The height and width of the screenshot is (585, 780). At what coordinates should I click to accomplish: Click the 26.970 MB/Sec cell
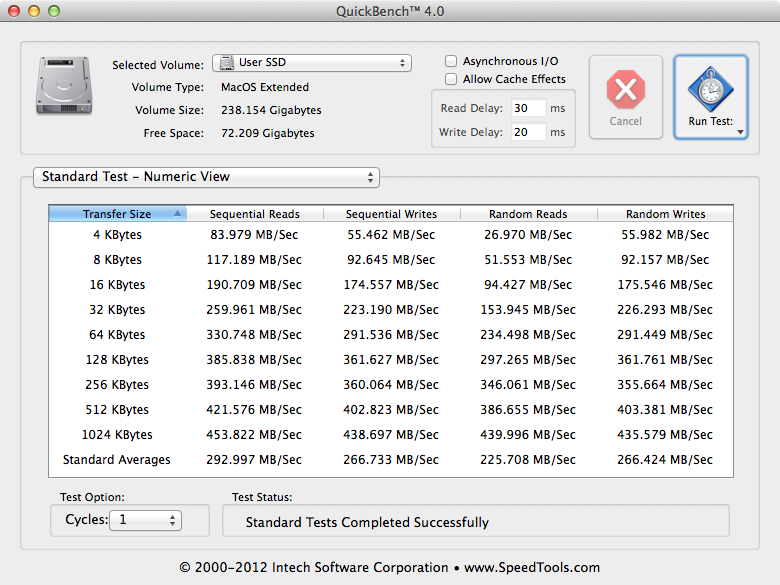pos(528,235)
